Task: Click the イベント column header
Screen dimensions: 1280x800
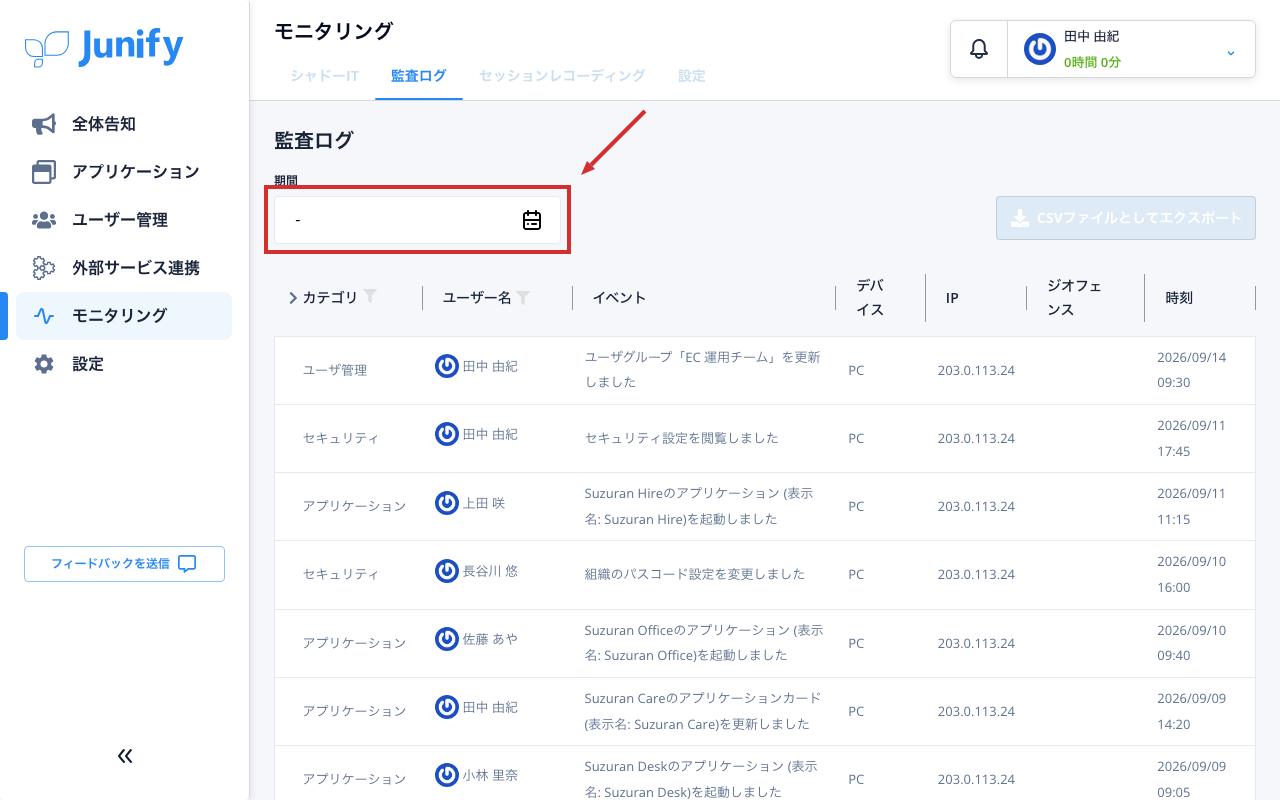Action: tap(619, 298)
